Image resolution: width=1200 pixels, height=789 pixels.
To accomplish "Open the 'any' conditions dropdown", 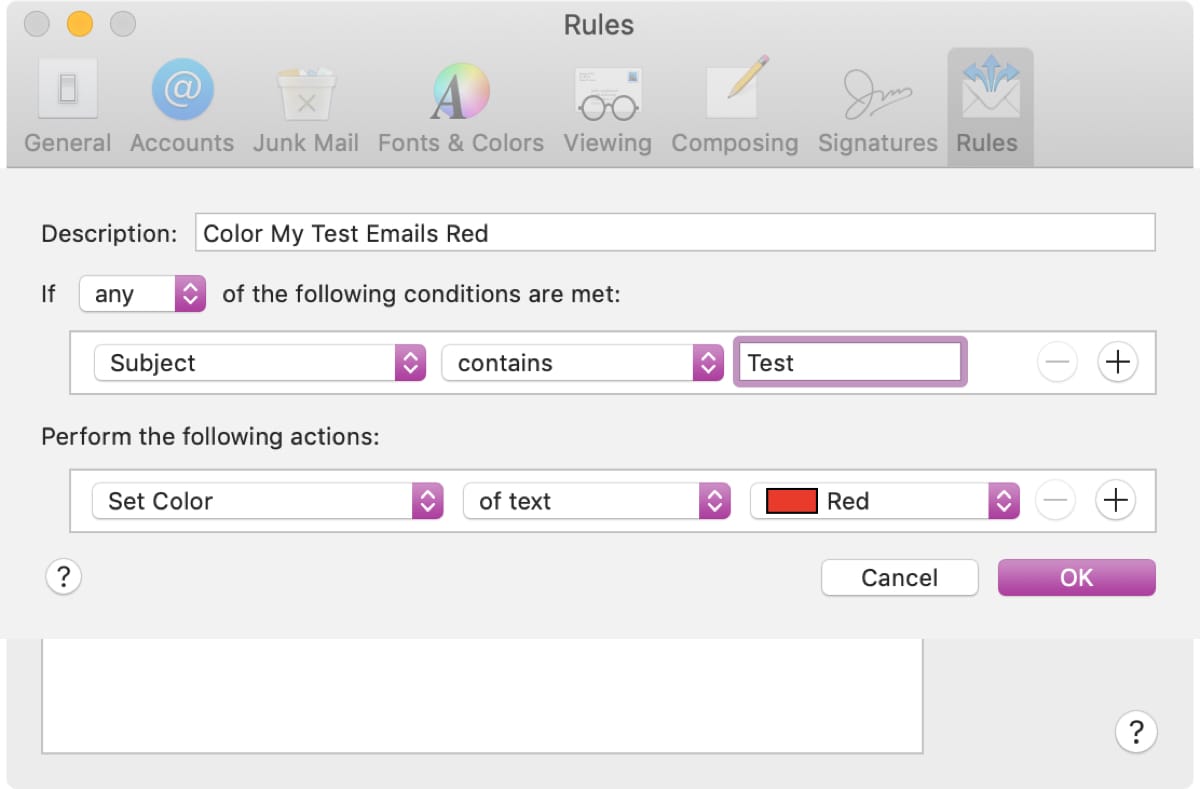I will tap(143, 294).
